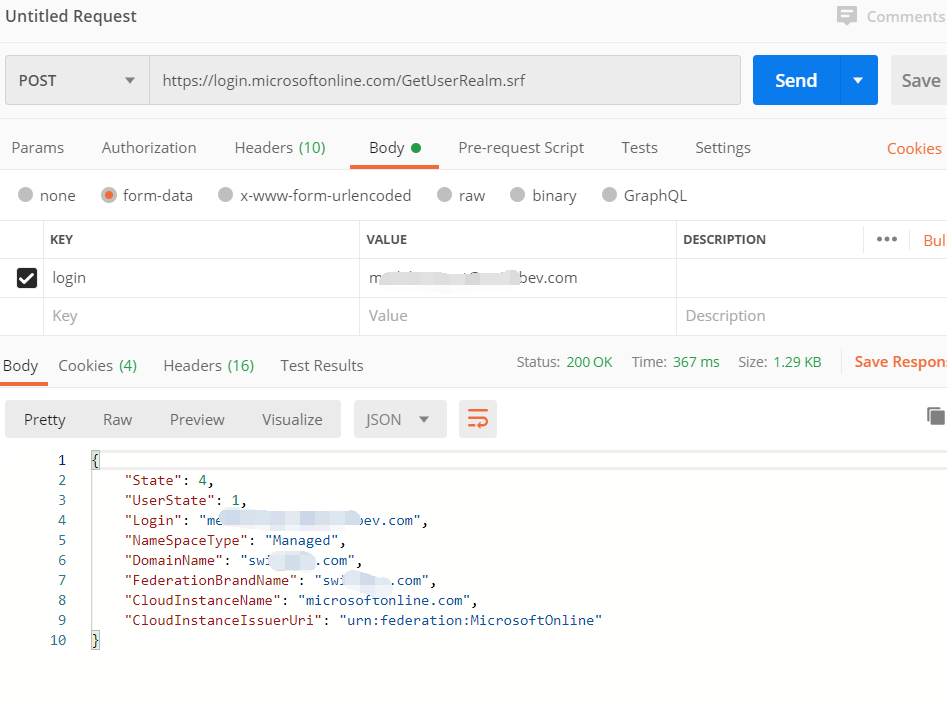Click the Comments icon at top right
Image resolution: width=947 pixels, height=704 pixels.
[848, 16]
